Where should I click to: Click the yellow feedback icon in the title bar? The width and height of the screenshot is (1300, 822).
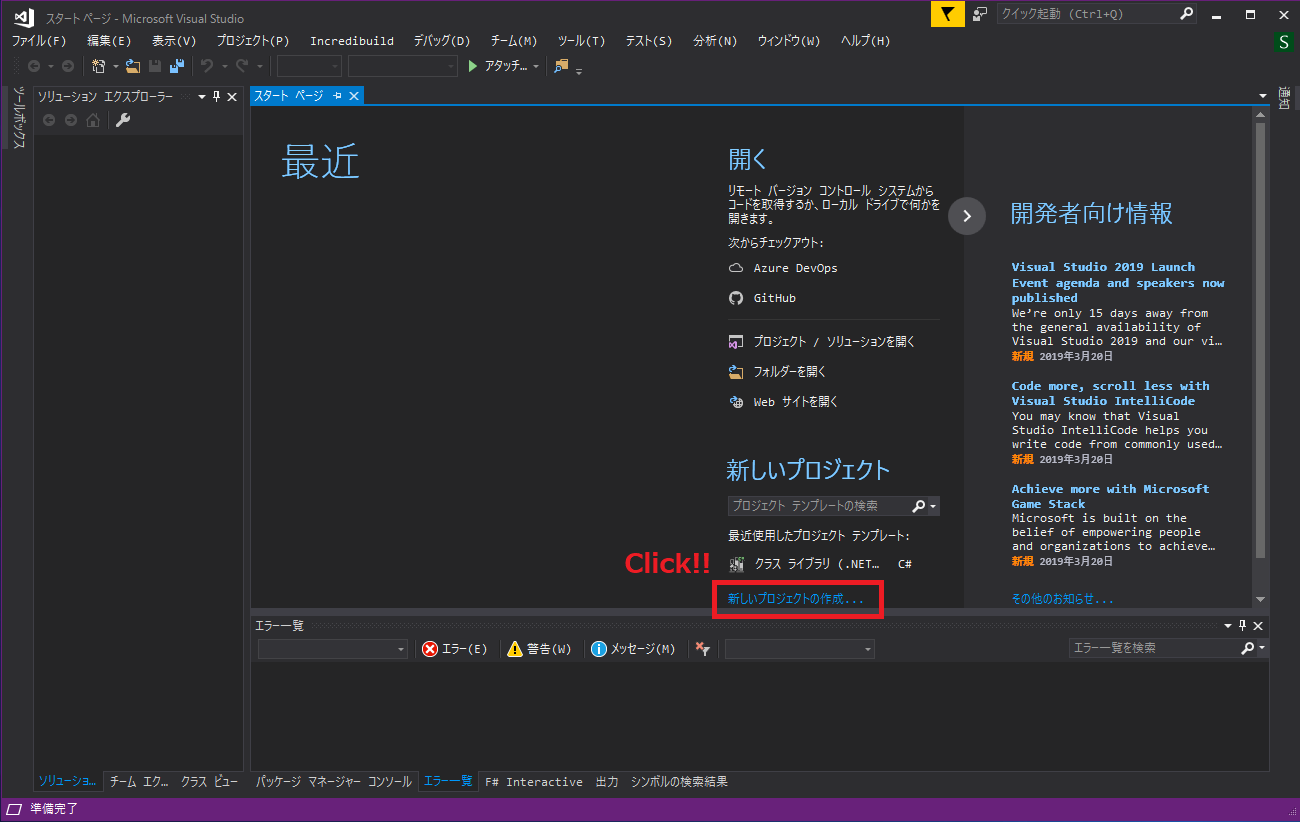(946, 15)
